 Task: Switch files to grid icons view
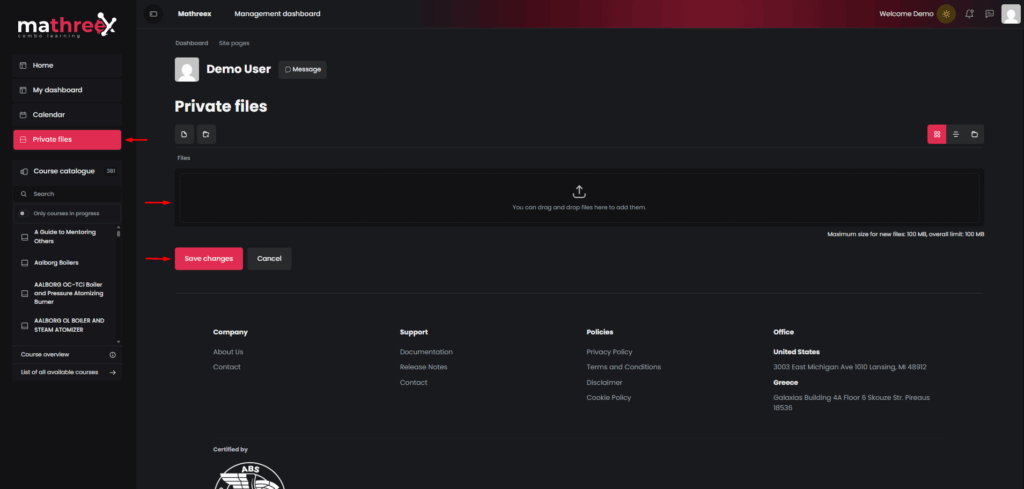[x=936, y=134]
